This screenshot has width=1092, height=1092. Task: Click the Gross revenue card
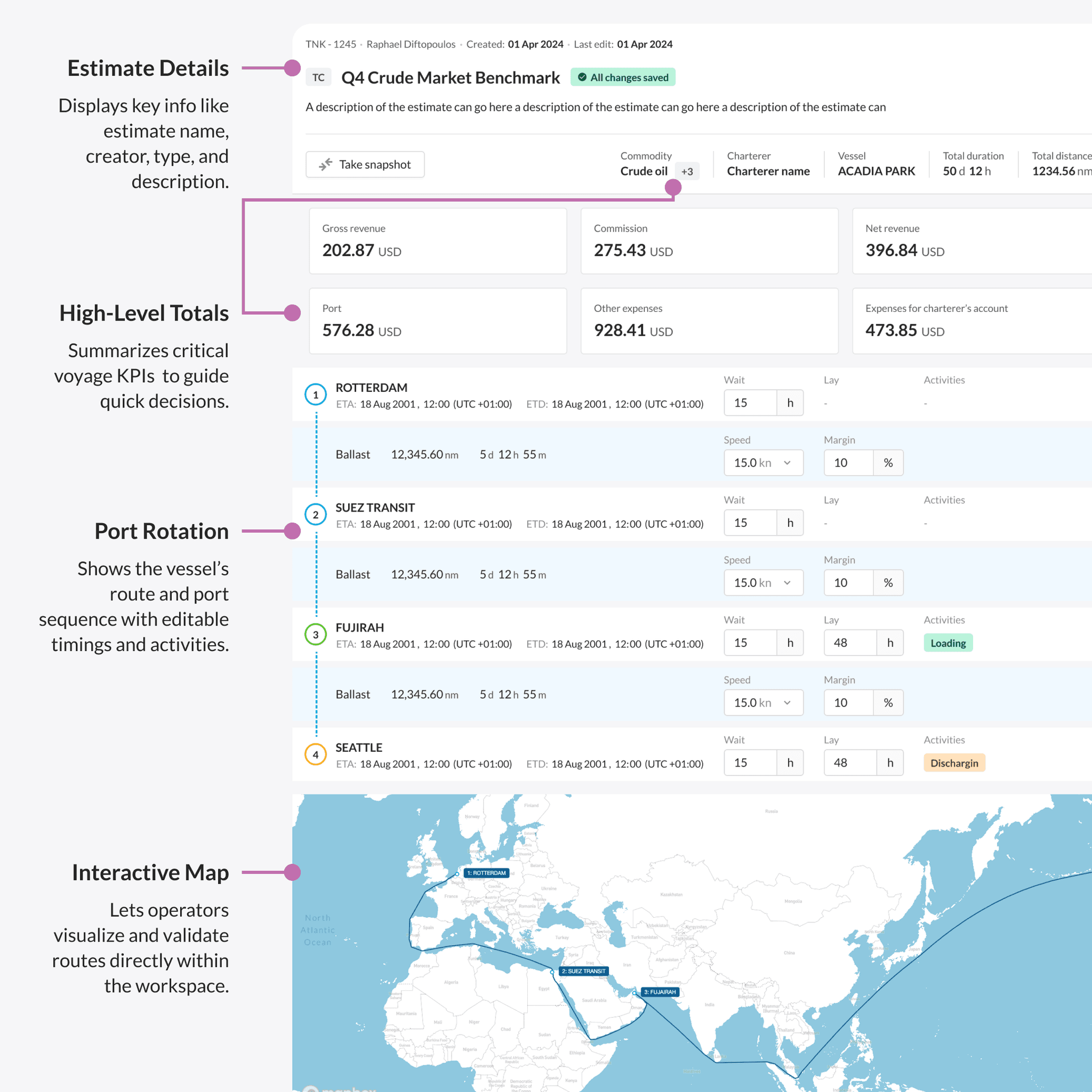click(437, 242)
